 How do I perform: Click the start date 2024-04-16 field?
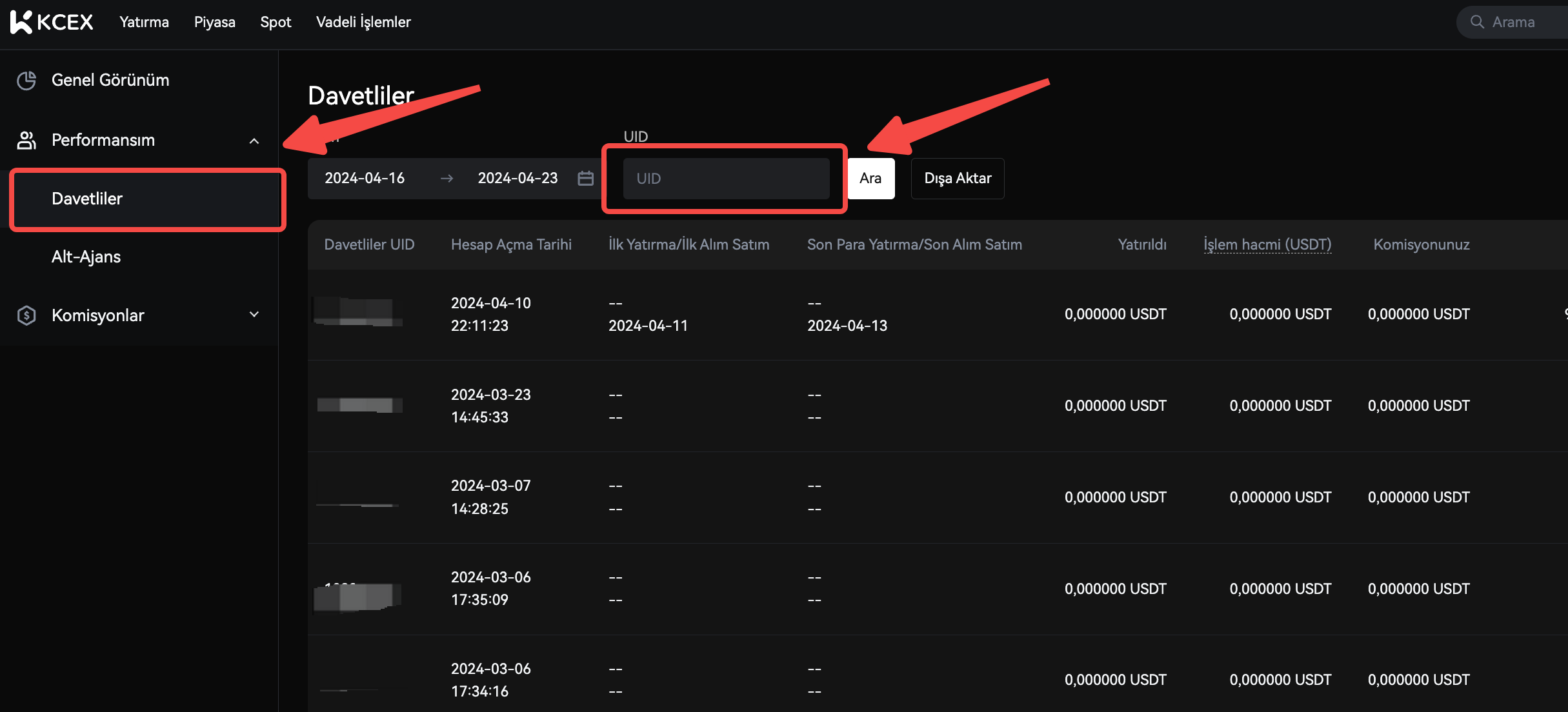click(365, 179)
